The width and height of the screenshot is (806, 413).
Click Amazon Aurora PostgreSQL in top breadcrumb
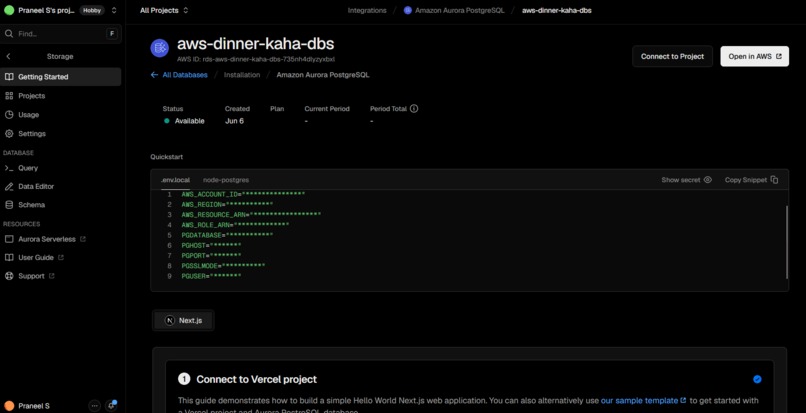tap(459, 10)
